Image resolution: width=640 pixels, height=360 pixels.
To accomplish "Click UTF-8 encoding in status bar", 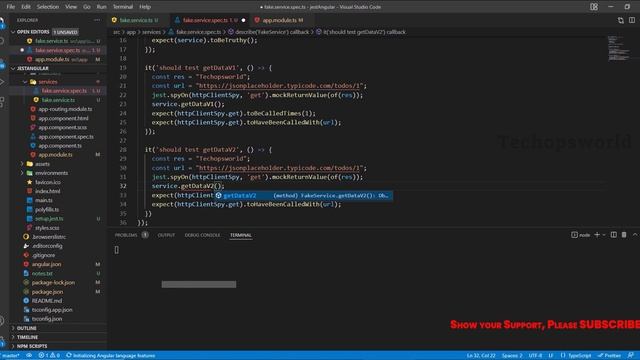I will point(535,356).
